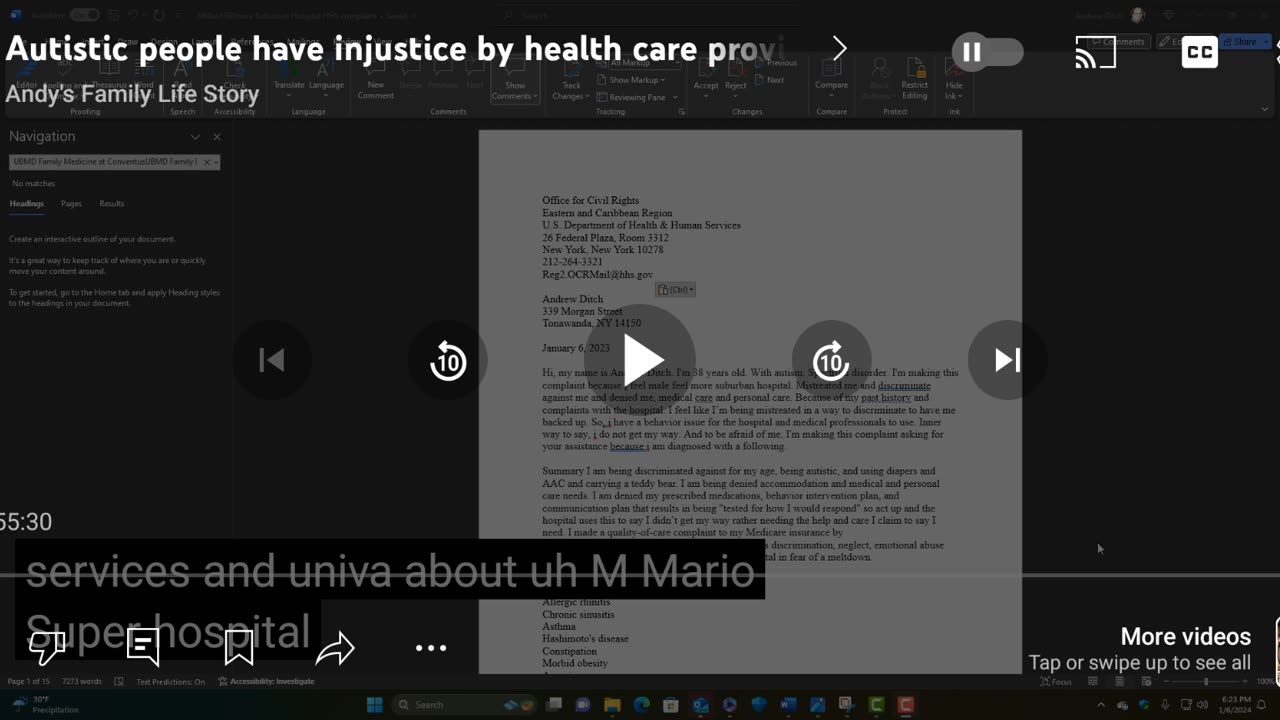Open the Cast to device icon

(1095, 52)
